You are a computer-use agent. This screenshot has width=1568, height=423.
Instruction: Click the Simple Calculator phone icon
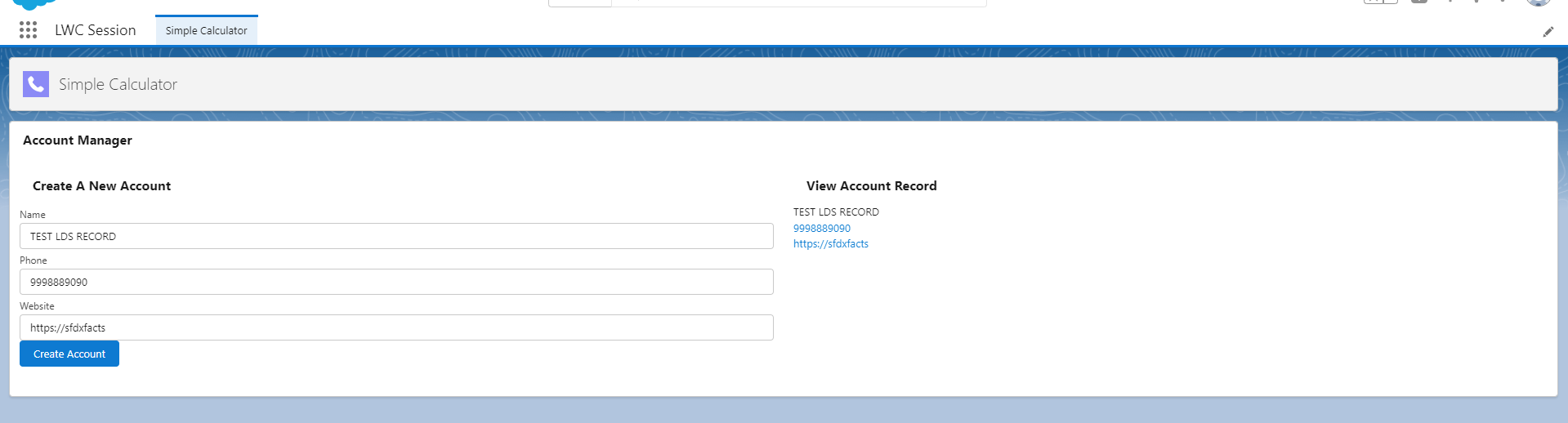click(x=36, y=84)
